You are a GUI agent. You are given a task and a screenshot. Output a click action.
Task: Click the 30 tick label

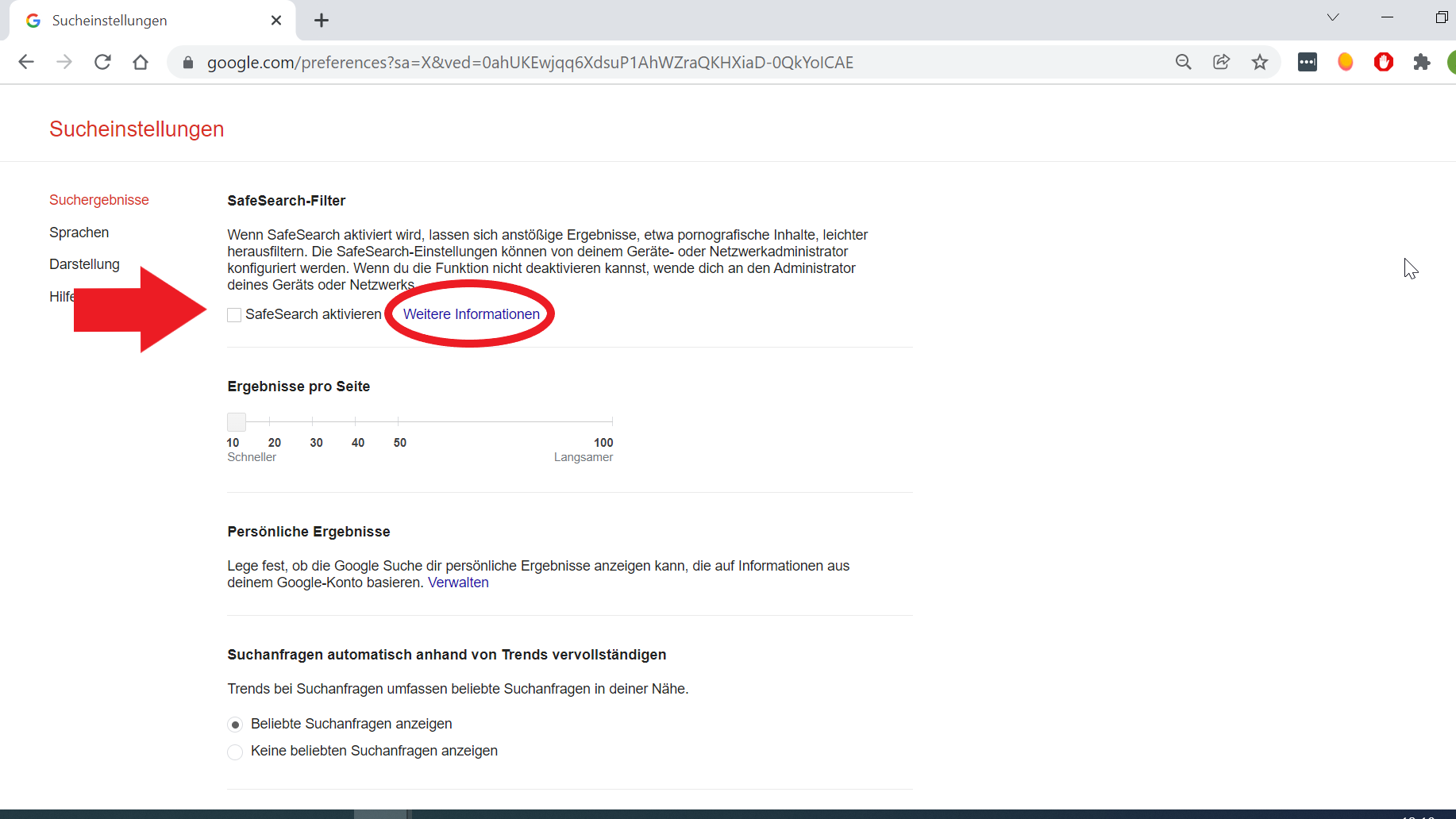point(317,443)
